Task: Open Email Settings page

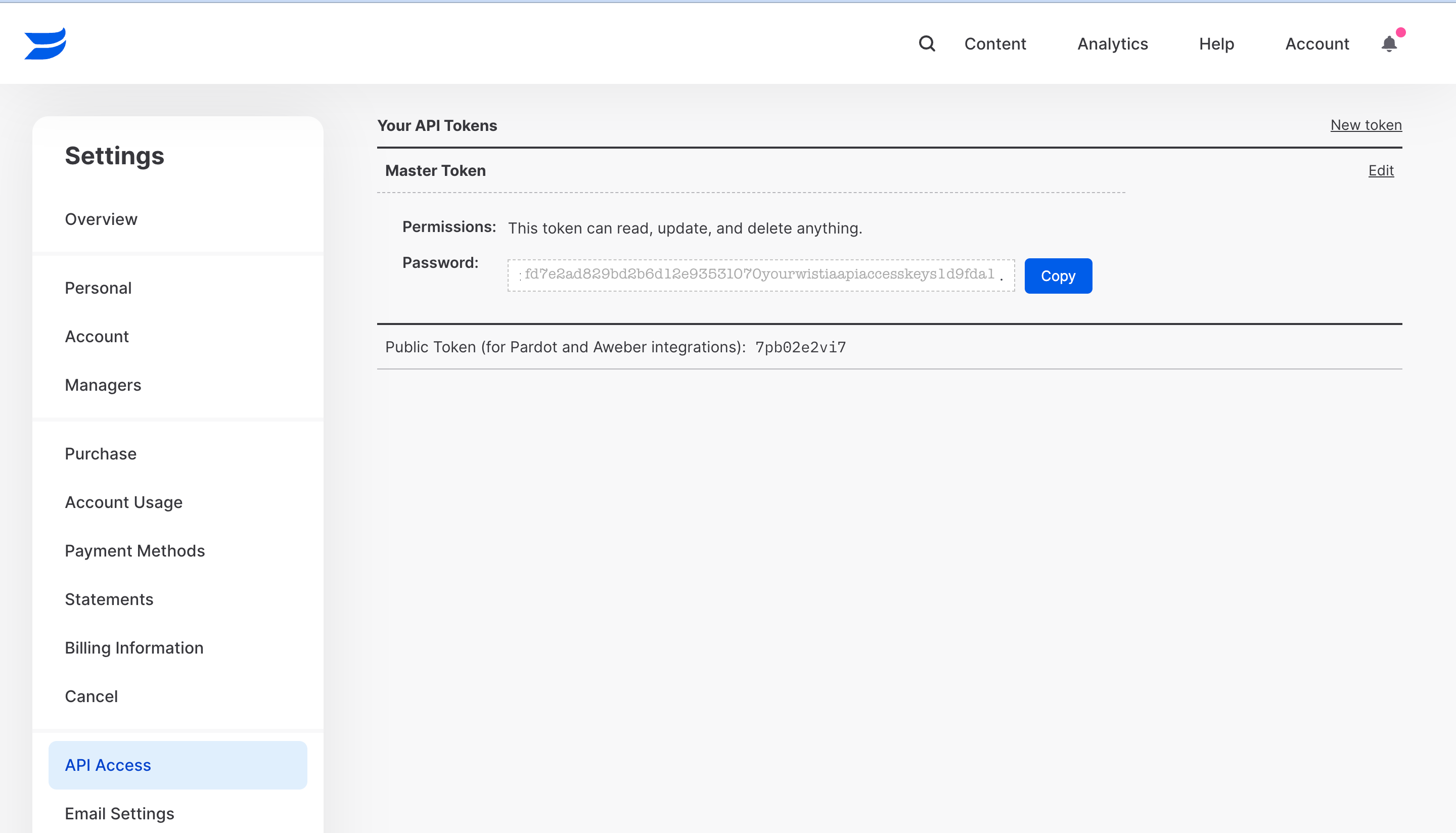Action: click(x=119, y=814)
